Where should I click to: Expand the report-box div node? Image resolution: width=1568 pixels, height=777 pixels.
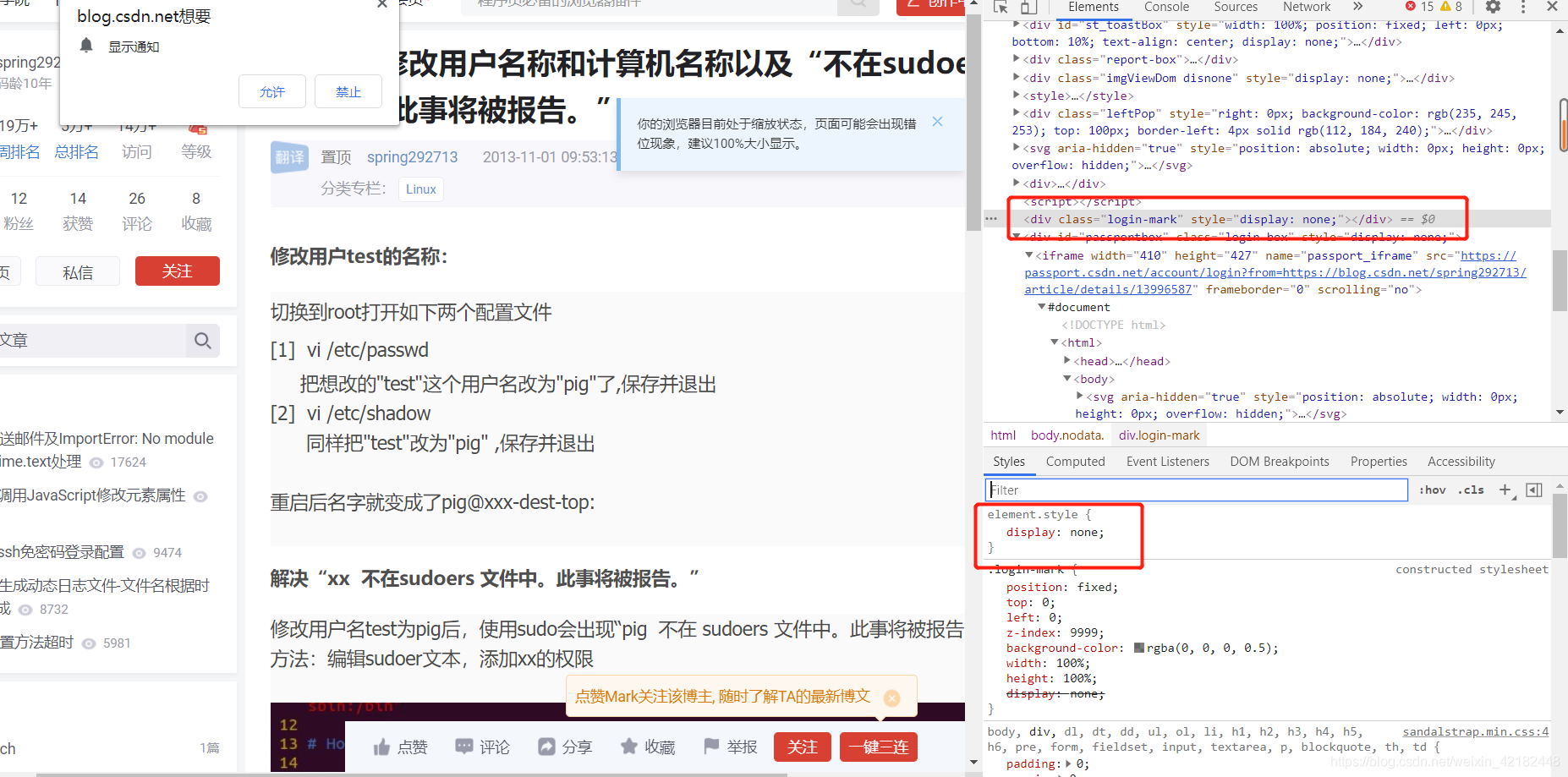pyautogui.click(x=1017, y=59)
